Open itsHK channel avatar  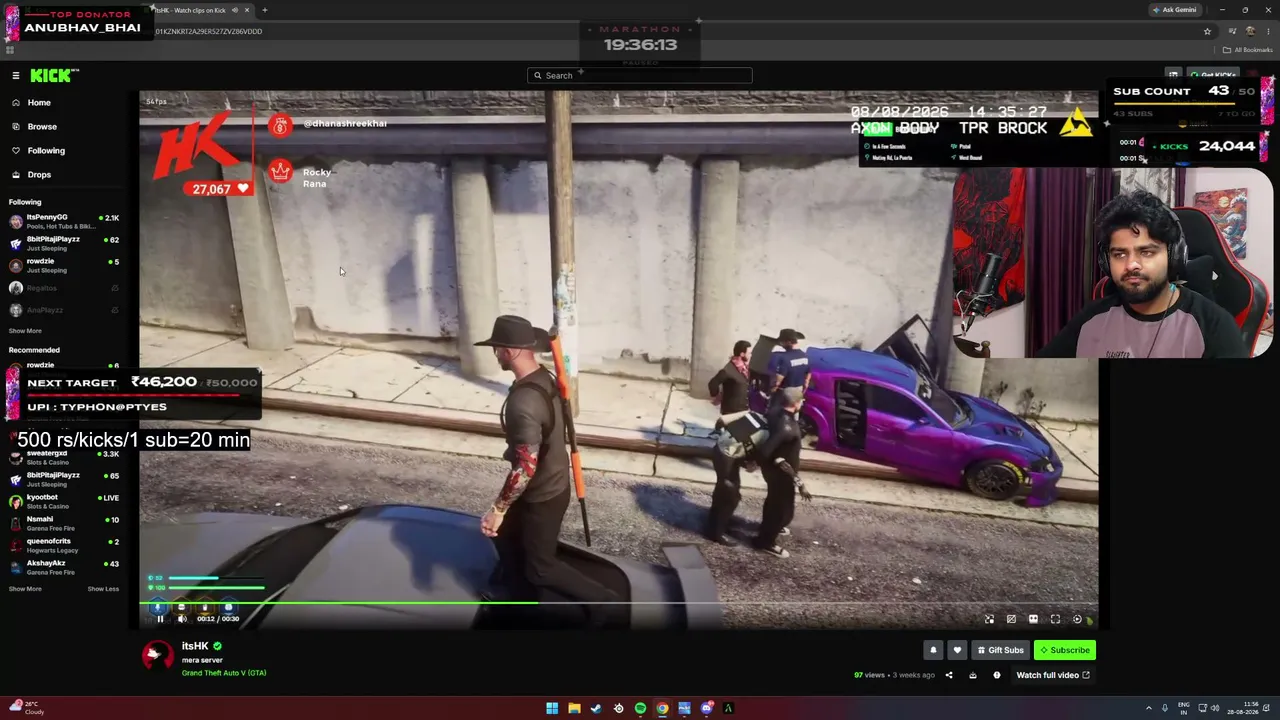(x=156, y=655)
